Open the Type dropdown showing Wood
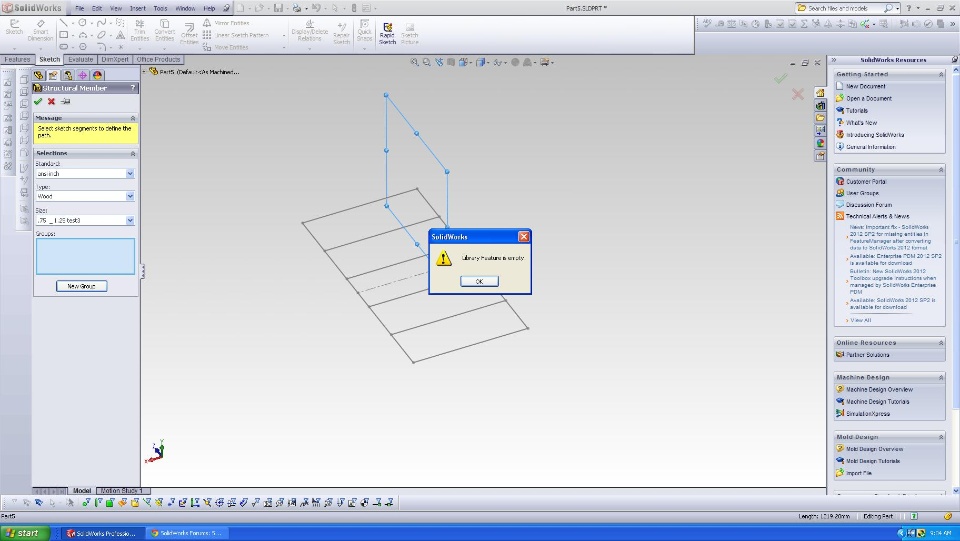The width and height of the screenshot is (960, 541). pyautogui.click(x=130, y=196)
